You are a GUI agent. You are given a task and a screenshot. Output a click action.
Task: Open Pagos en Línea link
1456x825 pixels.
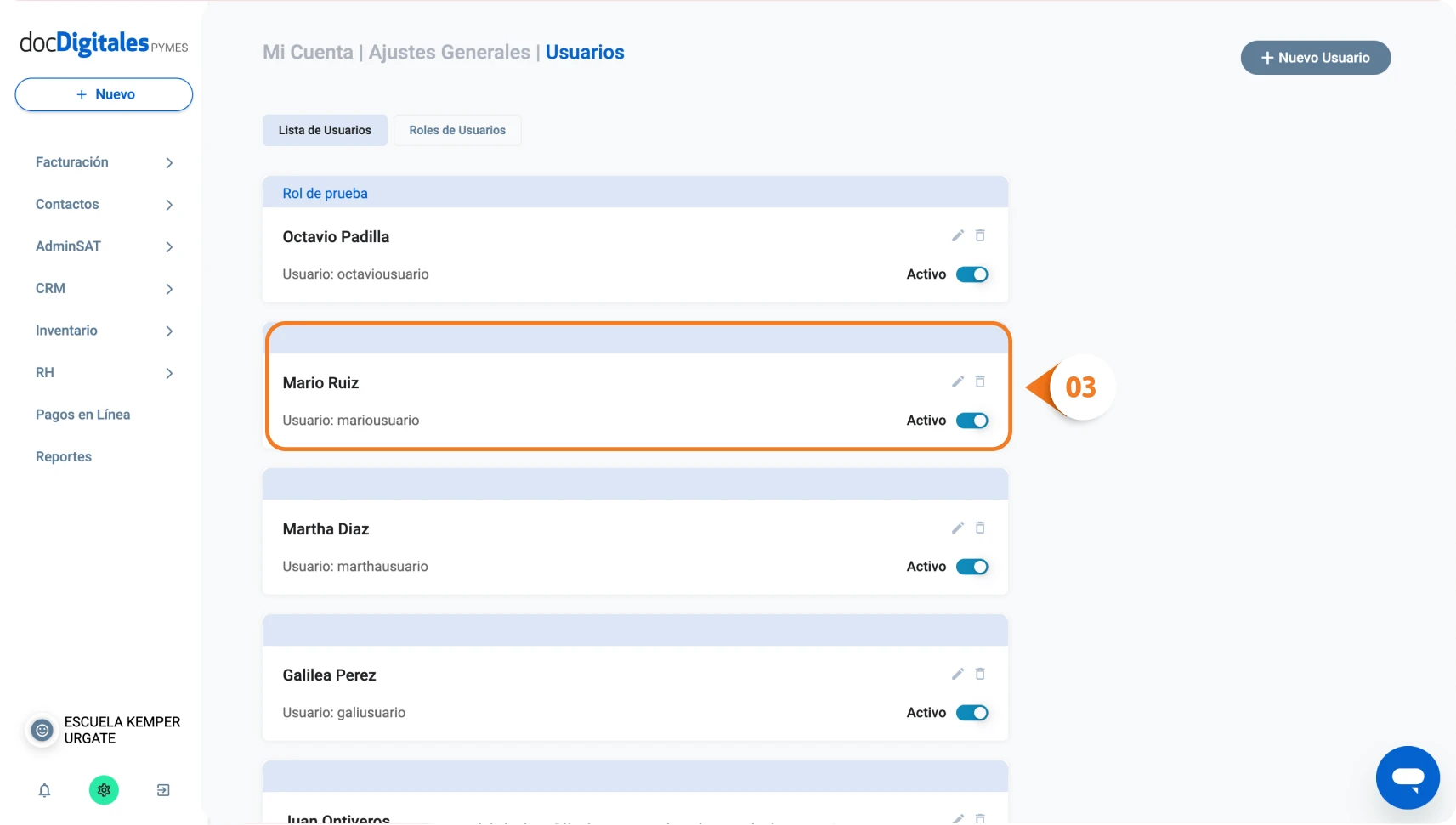coord(82,415)
